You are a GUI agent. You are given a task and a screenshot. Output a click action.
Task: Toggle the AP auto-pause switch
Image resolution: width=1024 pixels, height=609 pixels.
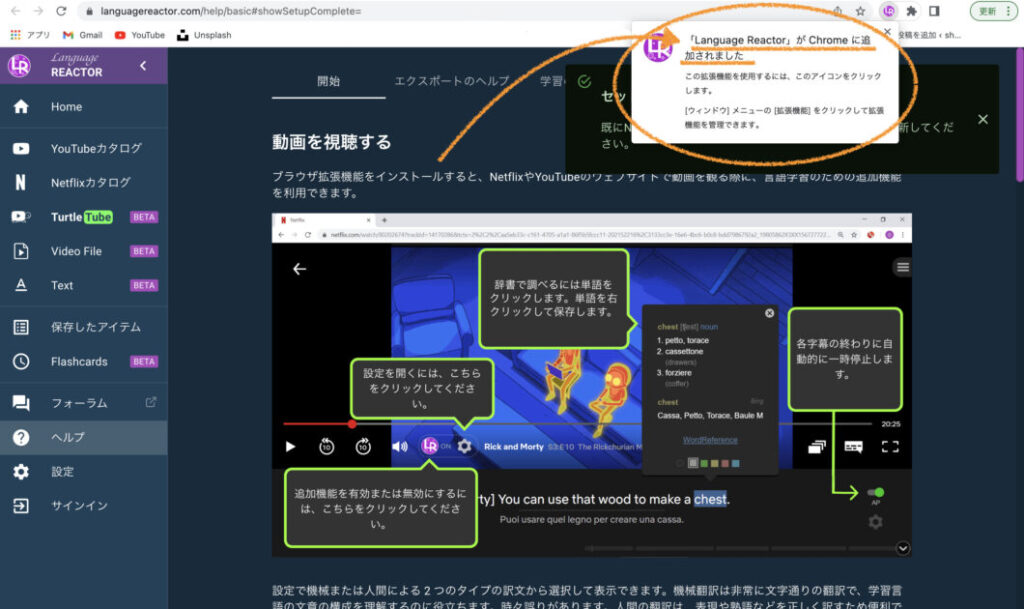click(876, 492)
